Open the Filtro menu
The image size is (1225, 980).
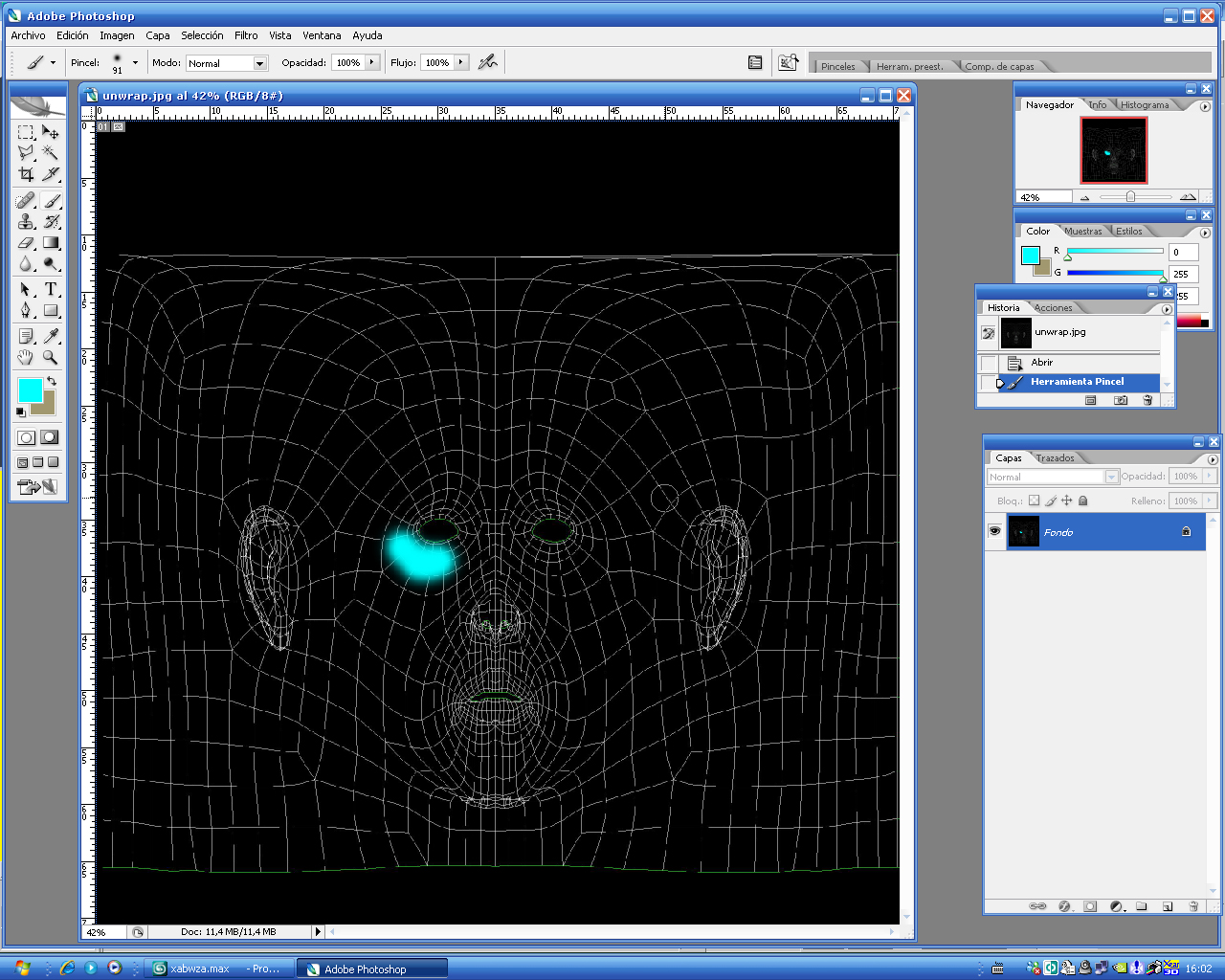click(246, 35)
